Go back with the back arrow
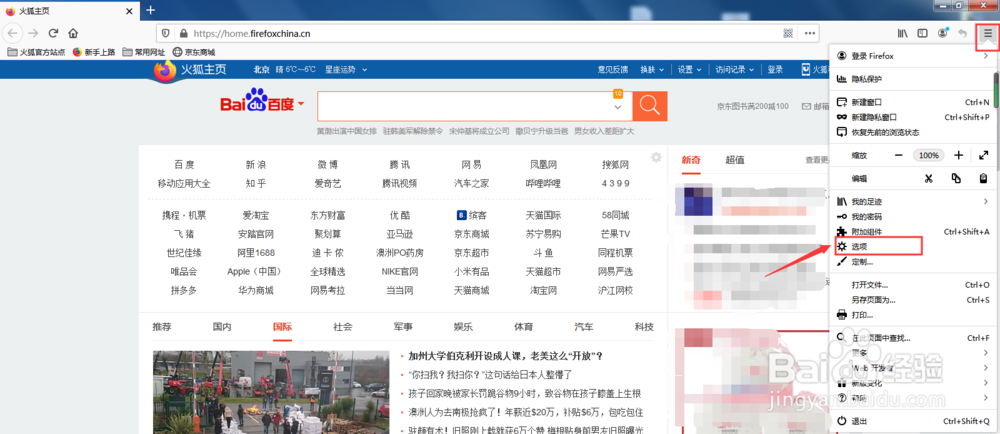Viewport: 1000px width, 434px height. [13, 33]
